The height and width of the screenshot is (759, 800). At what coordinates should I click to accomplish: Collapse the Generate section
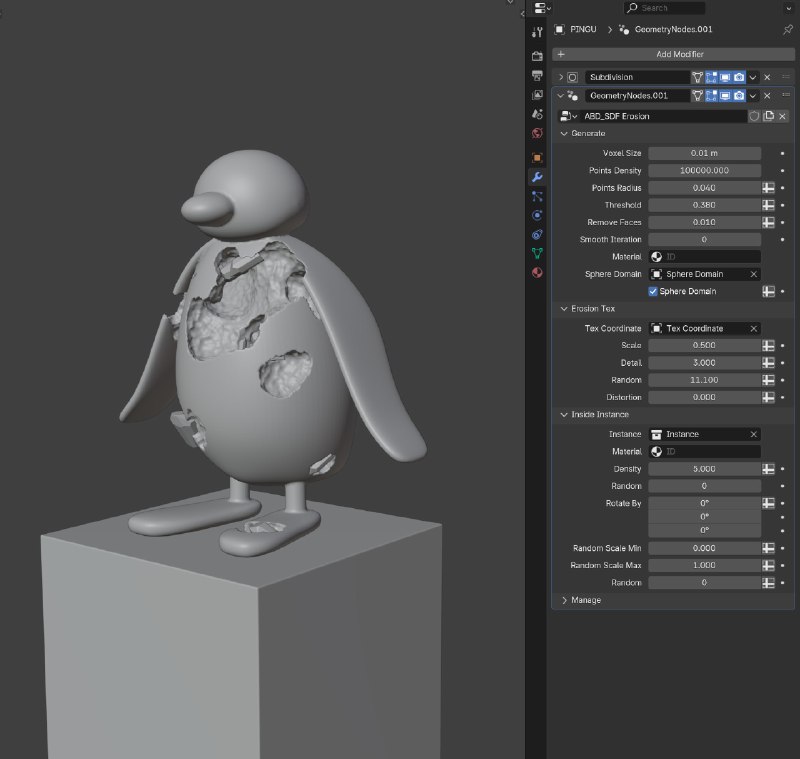coord(564,134)
